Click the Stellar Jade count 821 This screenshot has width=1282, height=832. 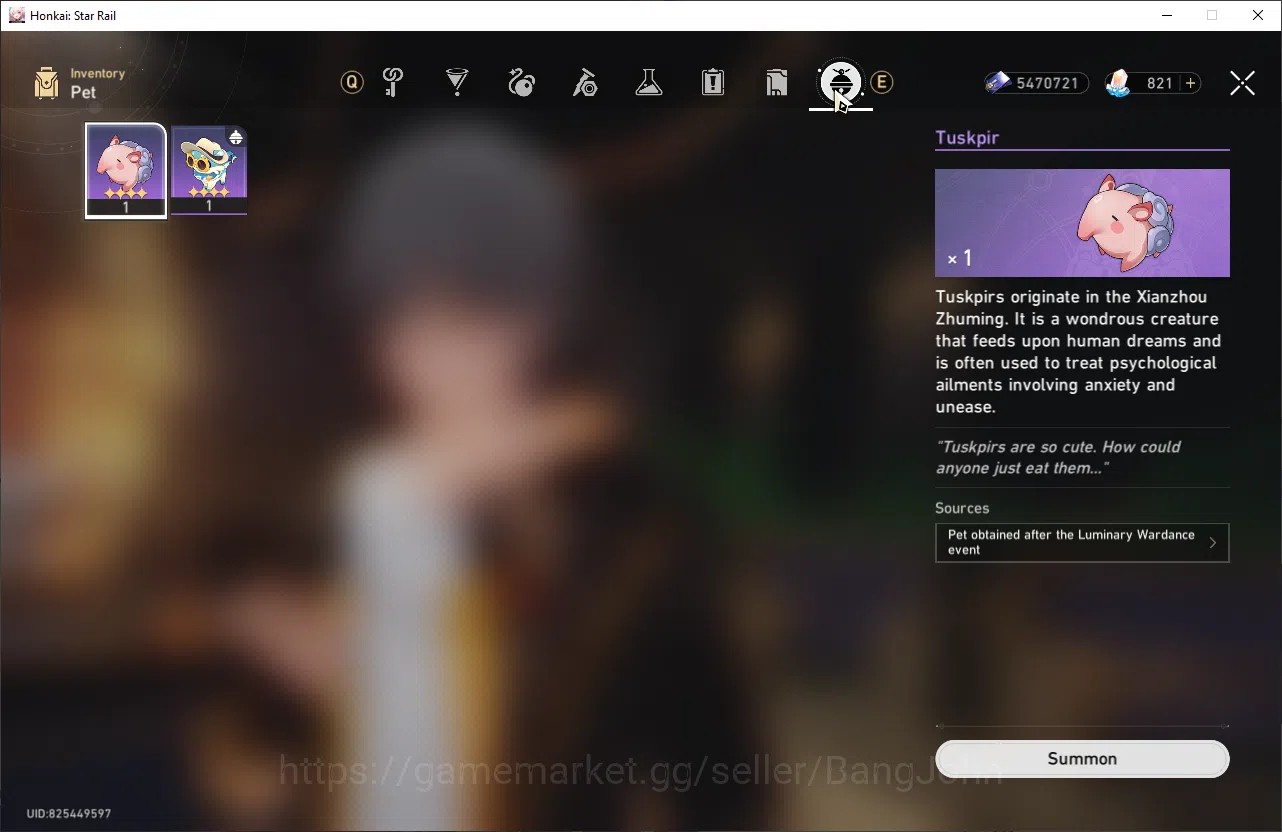tap(1160, 84)
